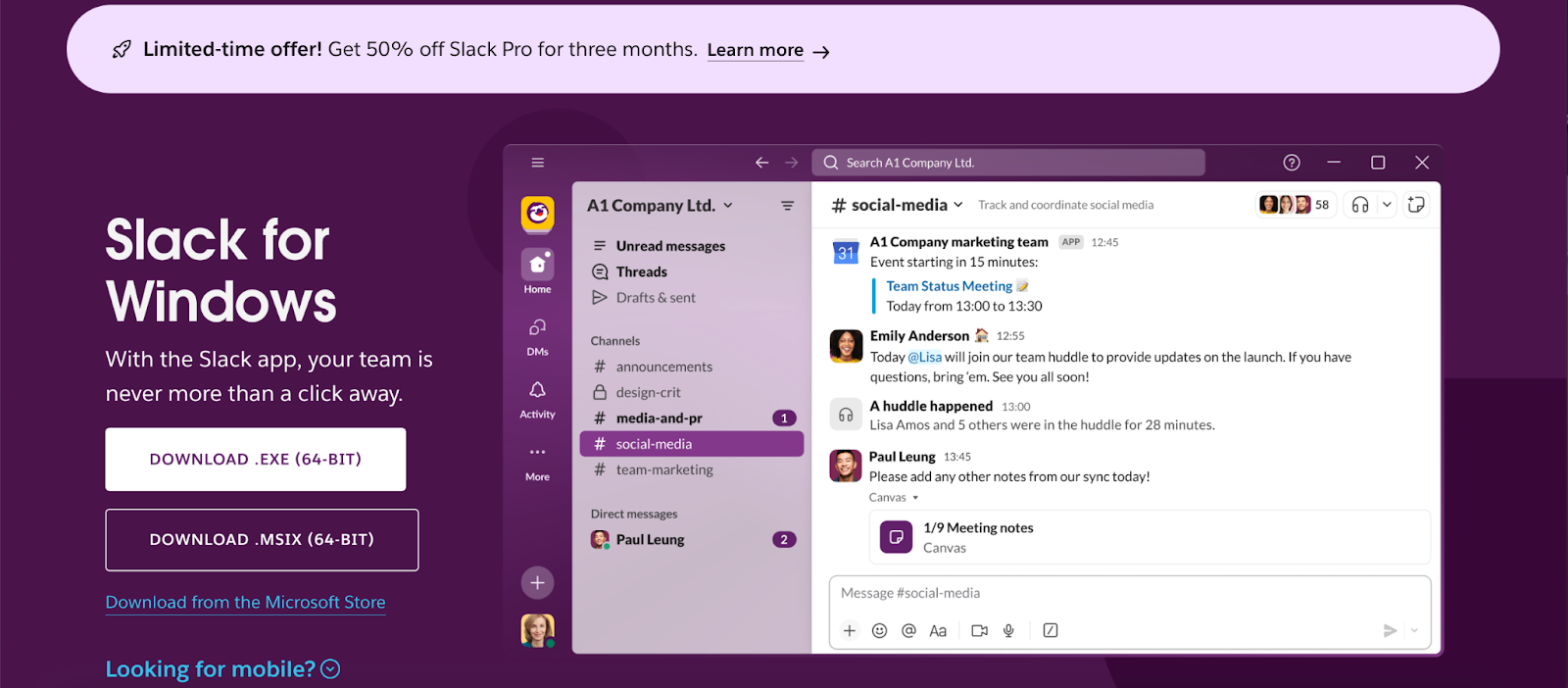The height and width of the screenshot is (688, 1568).
Task: Expand the huddle options chevron
Action: pyautogui.click(x=1387, y=205)
